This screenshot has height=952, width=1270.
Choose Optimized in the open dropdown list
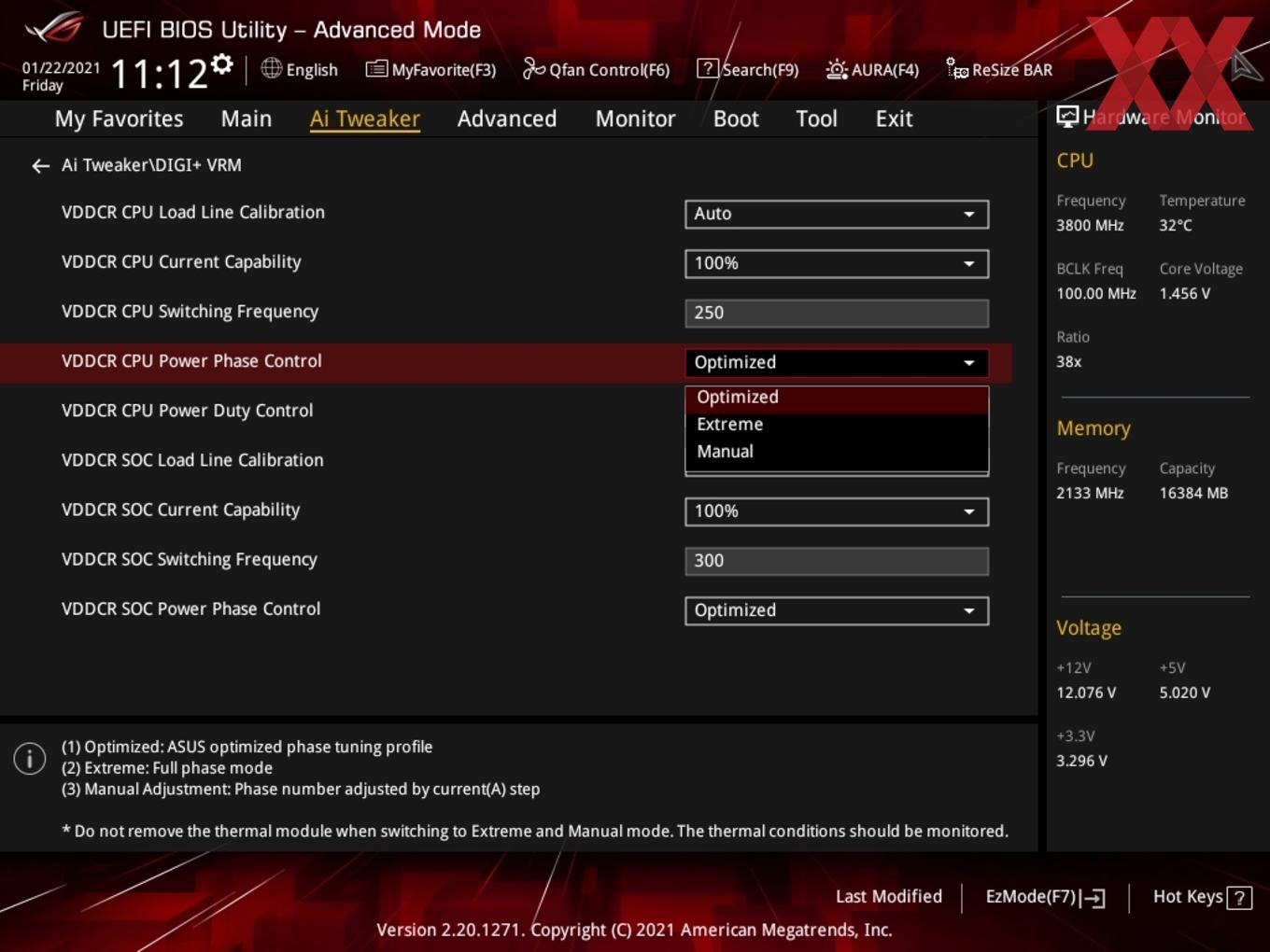click(837, 398)
